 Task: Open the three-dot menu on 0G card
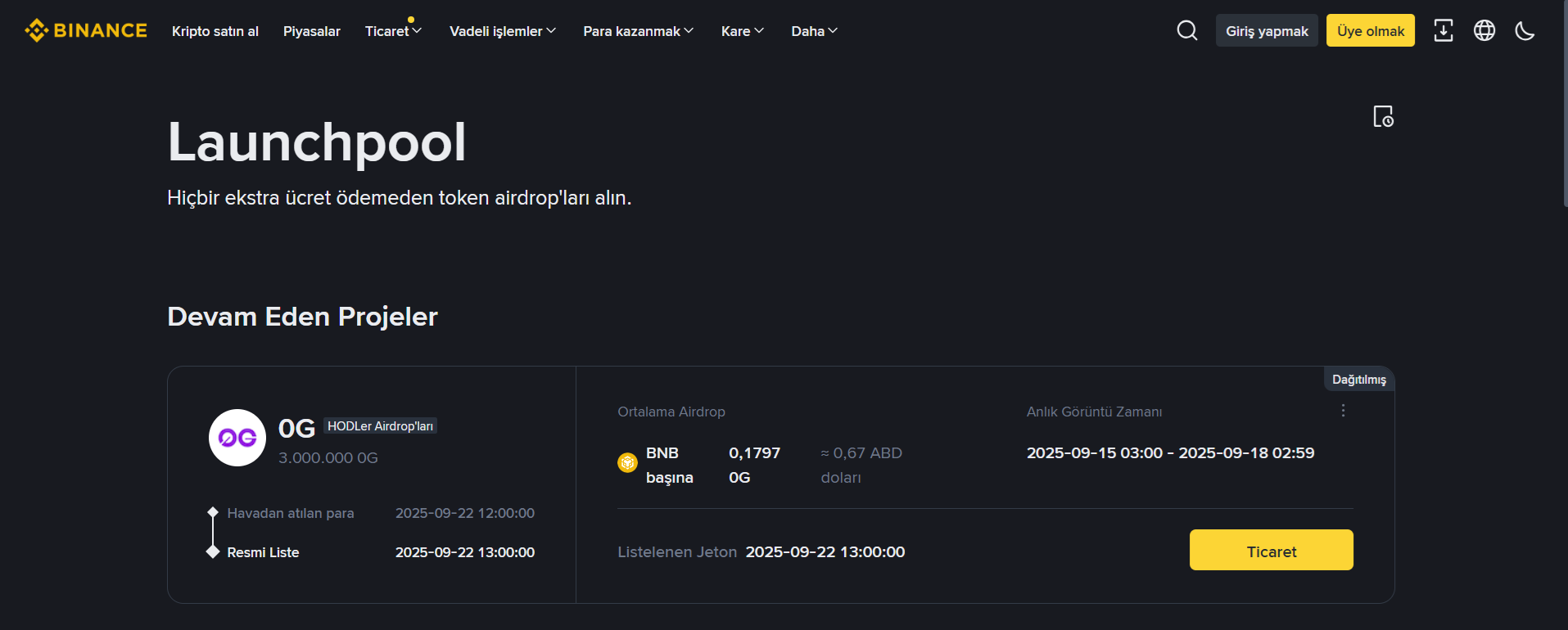point(1343,411)
